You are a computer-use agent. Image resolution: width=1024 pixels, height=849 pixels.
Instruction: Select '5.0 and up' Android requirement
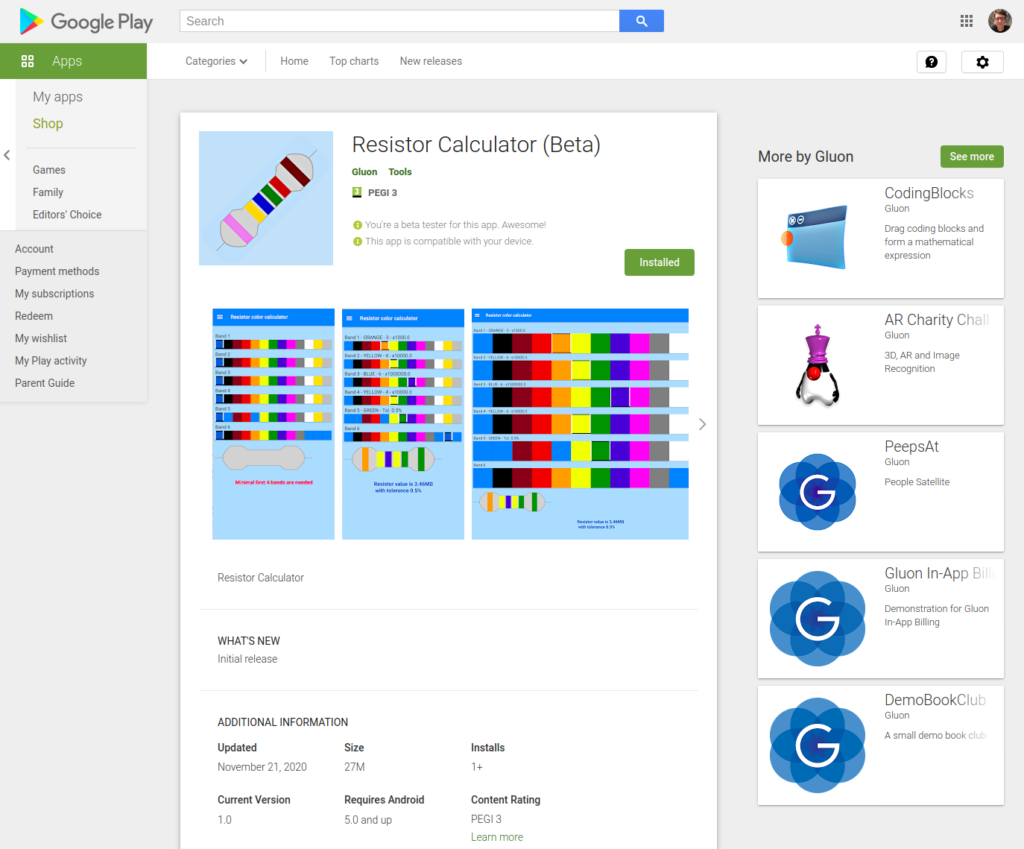pyautogui.click(x=368, y=820)
